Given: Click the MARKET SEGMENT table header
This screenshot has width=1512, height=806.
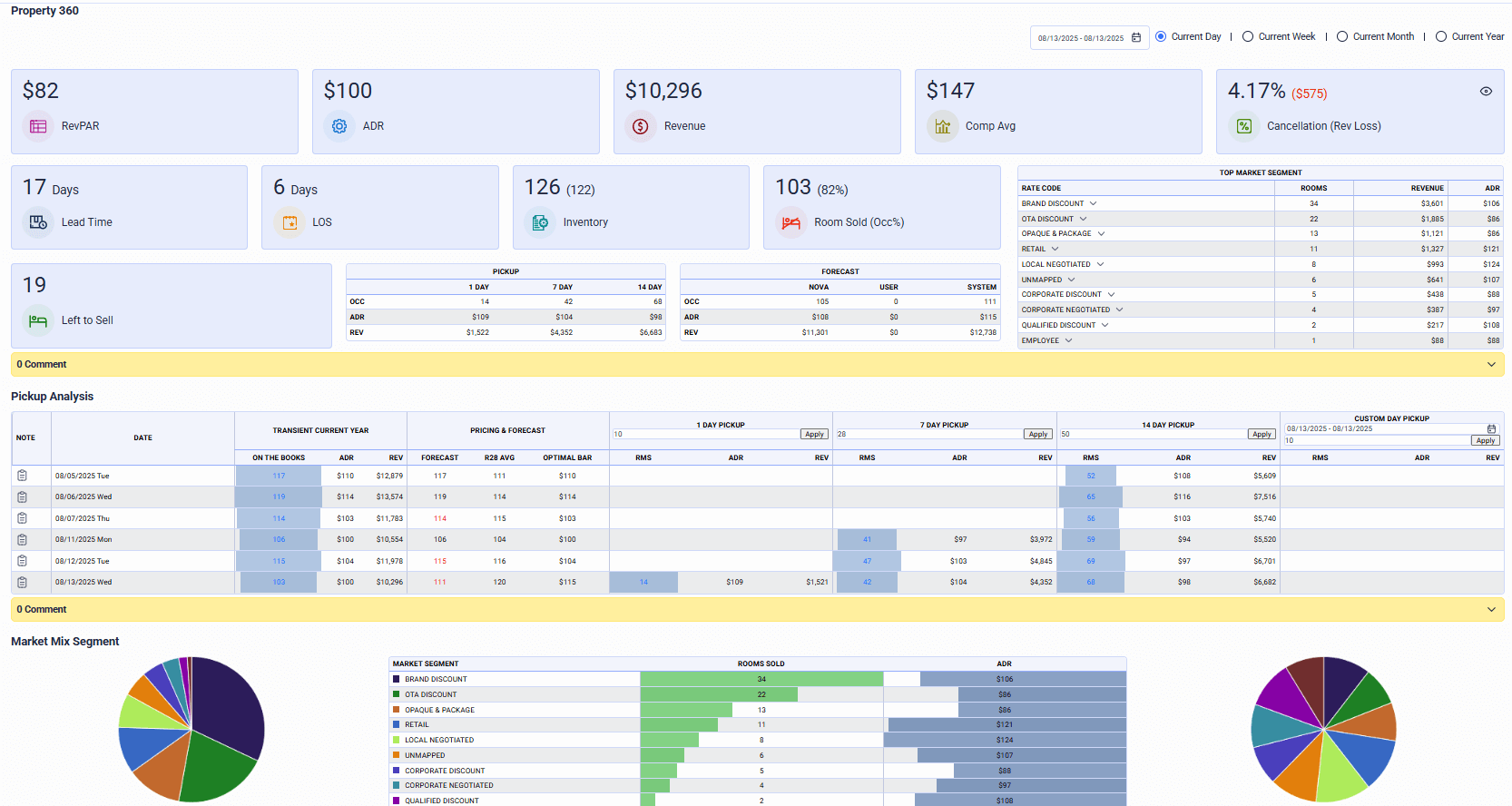Looking at the screenshot, I should point(426,664).
